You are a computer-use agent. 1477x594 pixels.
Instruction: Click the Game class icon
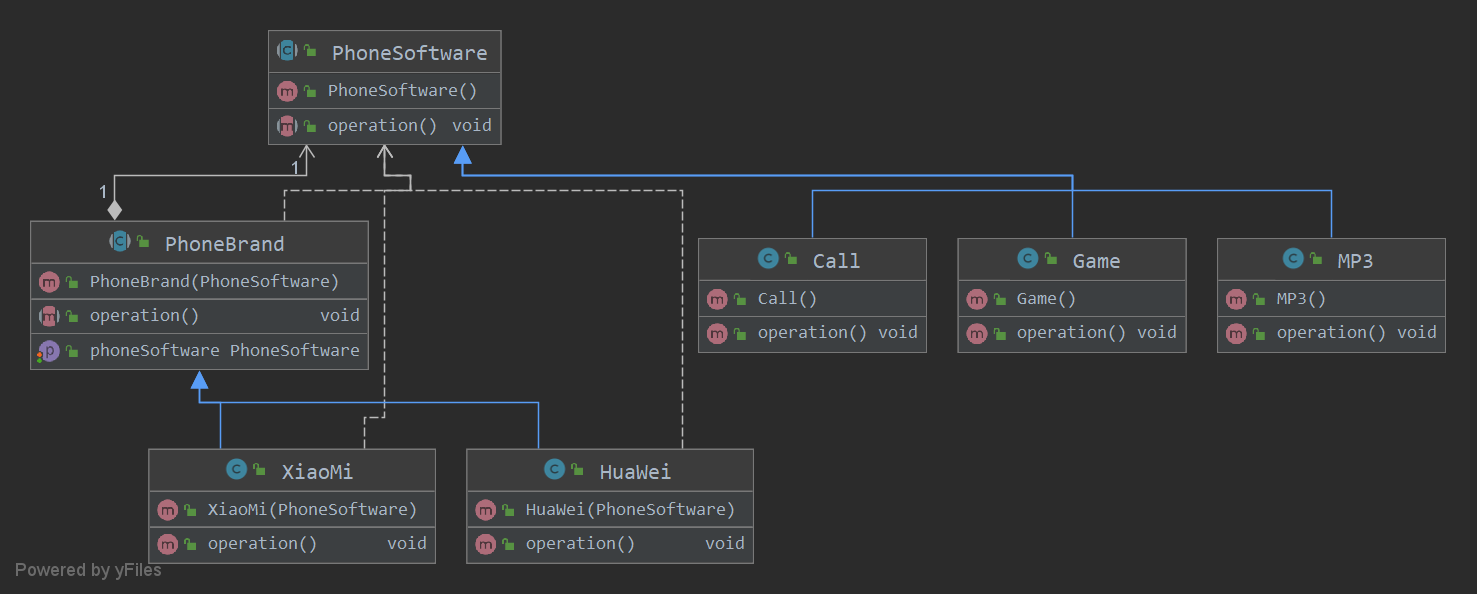1028,259
